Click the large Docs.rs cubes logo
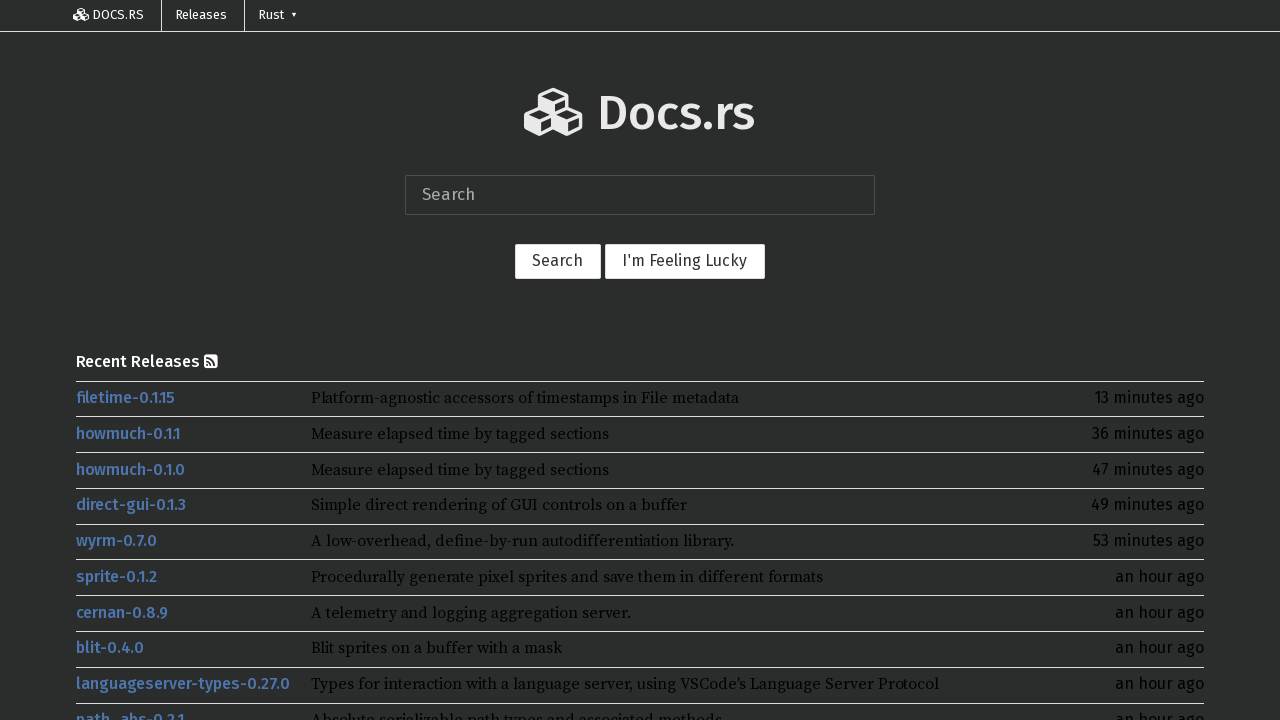This screenshot has width=1280, height=720. (553, 113)
